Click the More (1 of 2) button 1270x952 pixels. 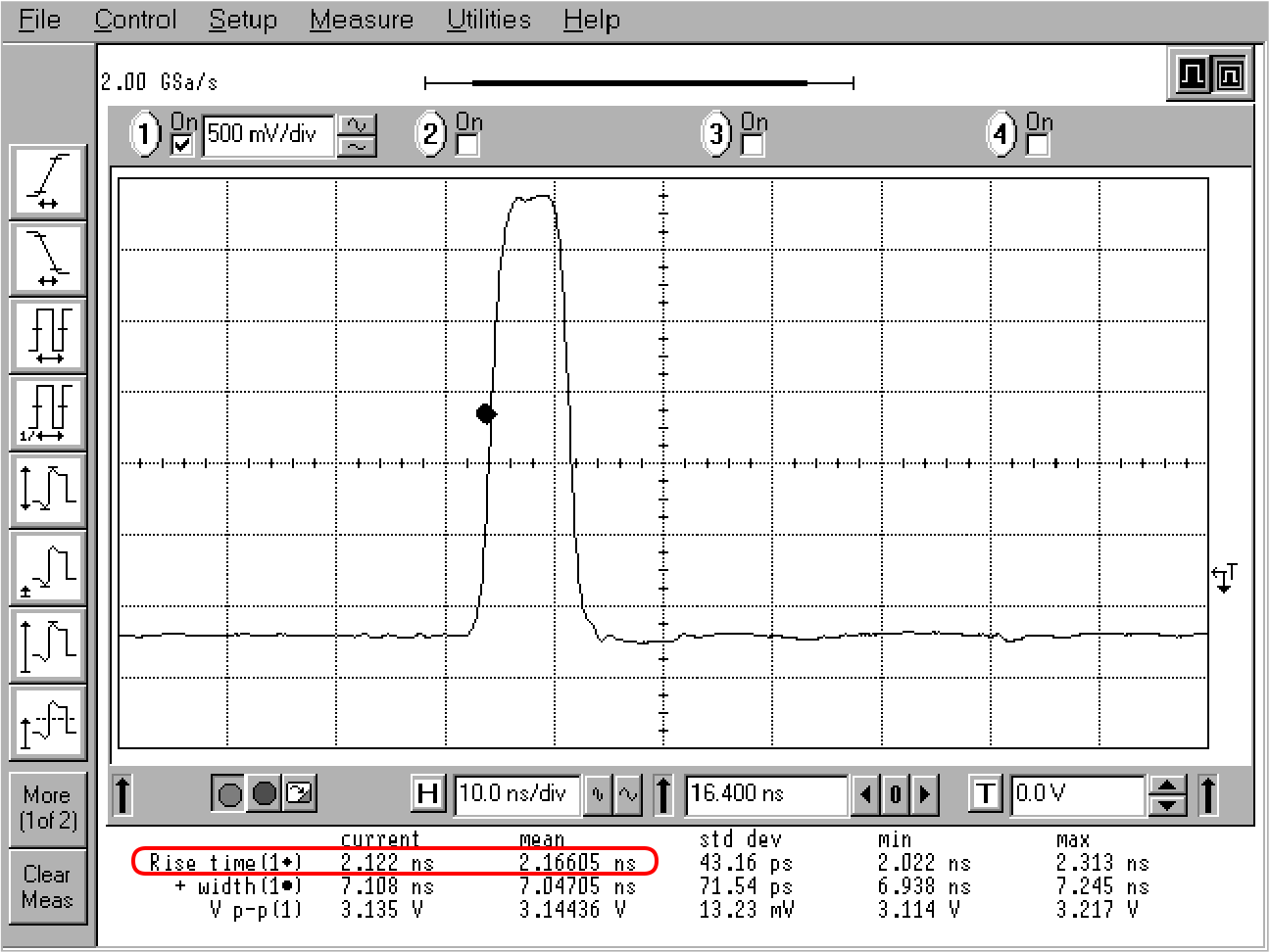[47, 808]
